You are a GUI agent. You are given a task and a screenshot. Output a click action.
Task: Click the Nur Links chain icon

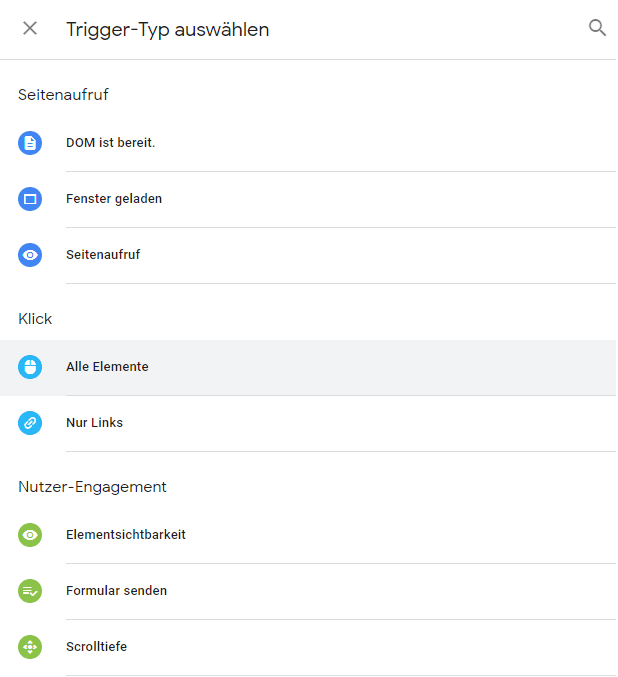(30, 423)
